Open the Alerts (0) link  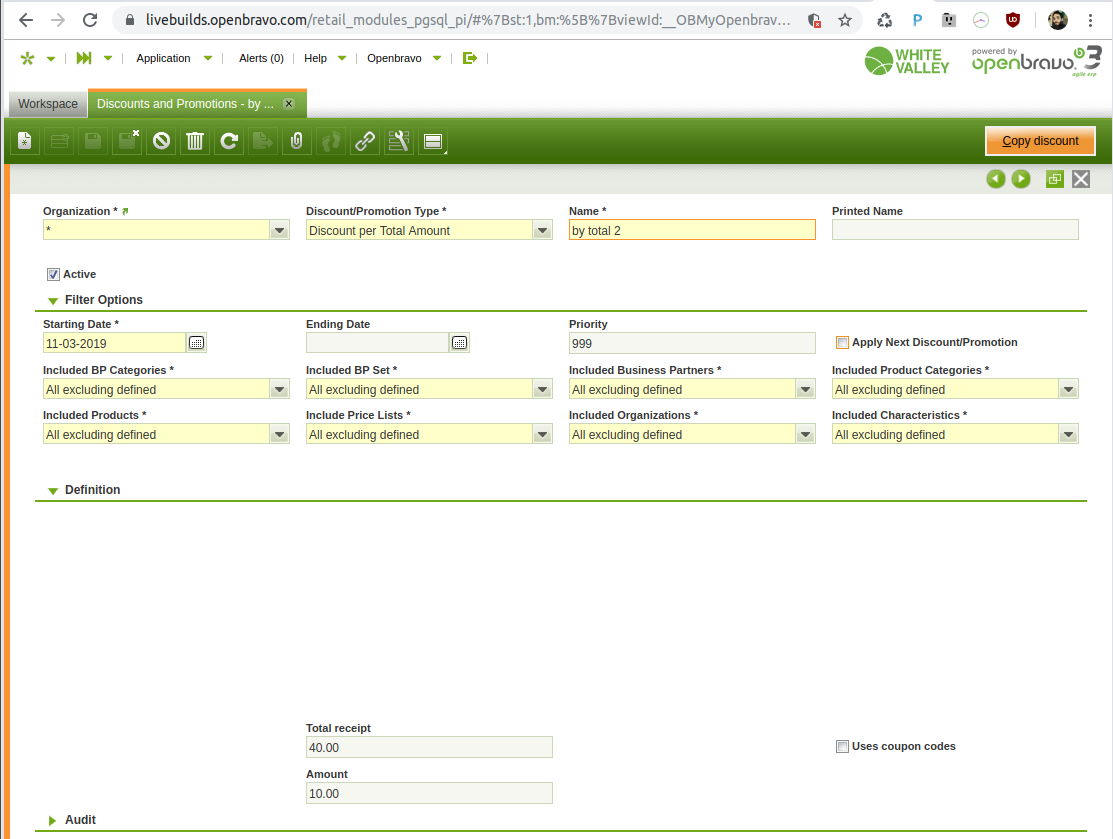point(261,59)
